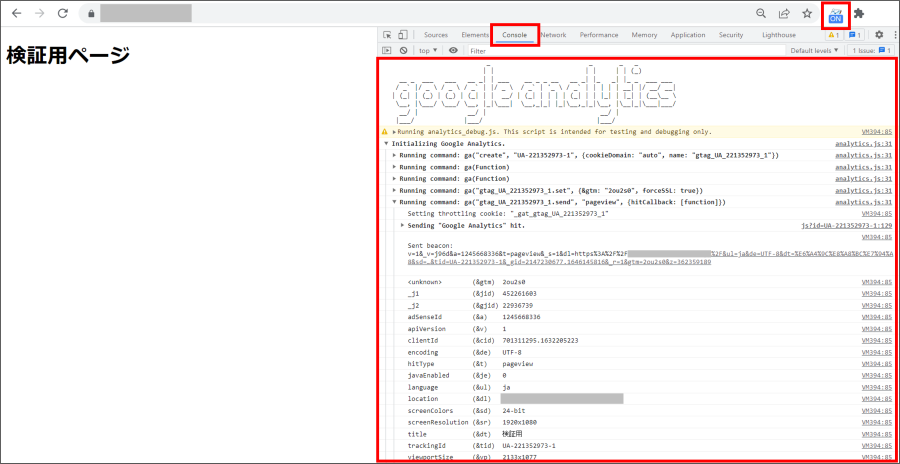Open the Performance tab

click(599, 35)
